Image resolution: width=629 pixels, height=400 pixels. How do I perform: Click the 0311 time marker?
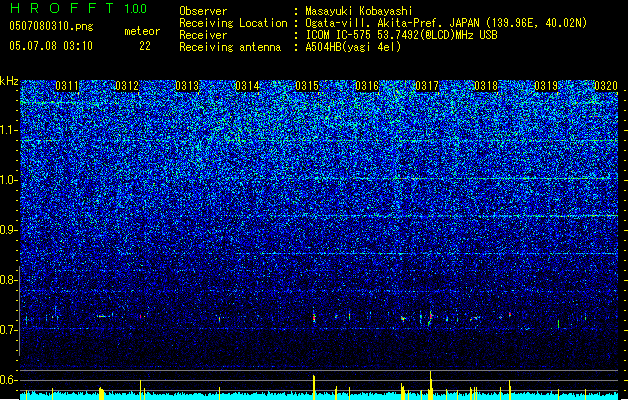[67, 86]
